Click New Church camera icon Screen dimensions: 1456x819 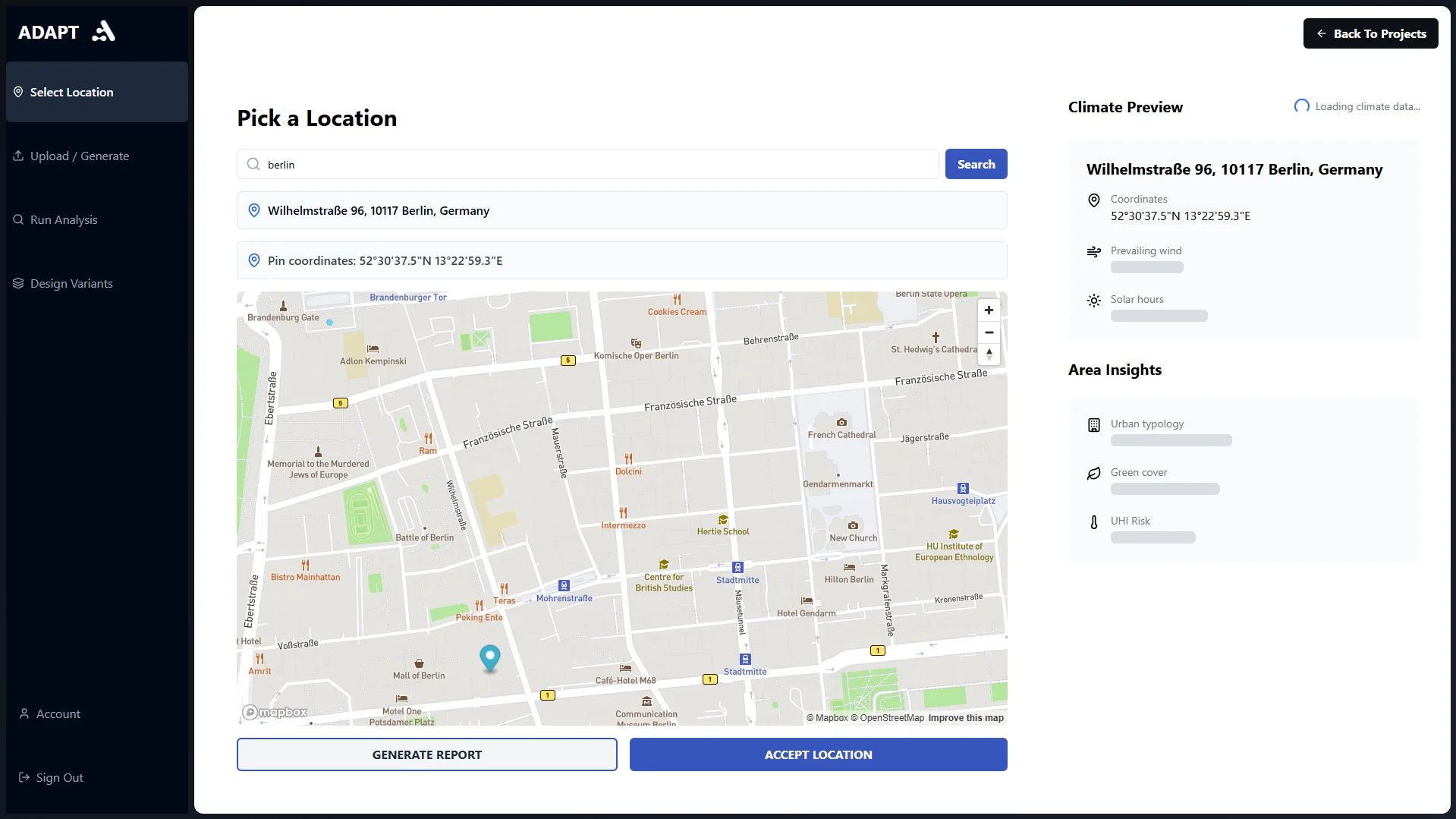point(853,526)
